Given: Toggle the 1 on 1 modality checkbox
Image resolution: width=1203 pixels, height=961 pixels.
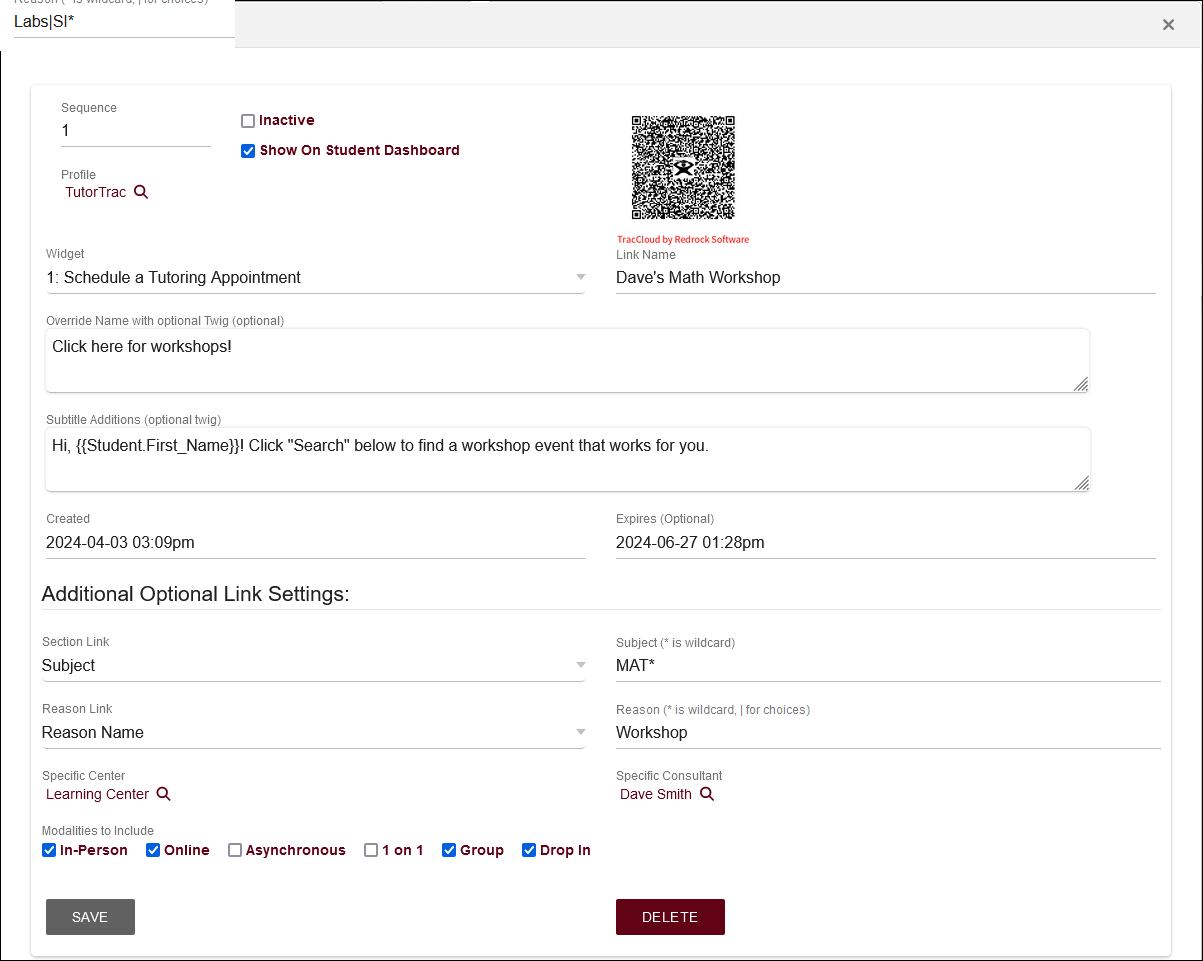Looking at the screenshot, I should coord(371,850).
